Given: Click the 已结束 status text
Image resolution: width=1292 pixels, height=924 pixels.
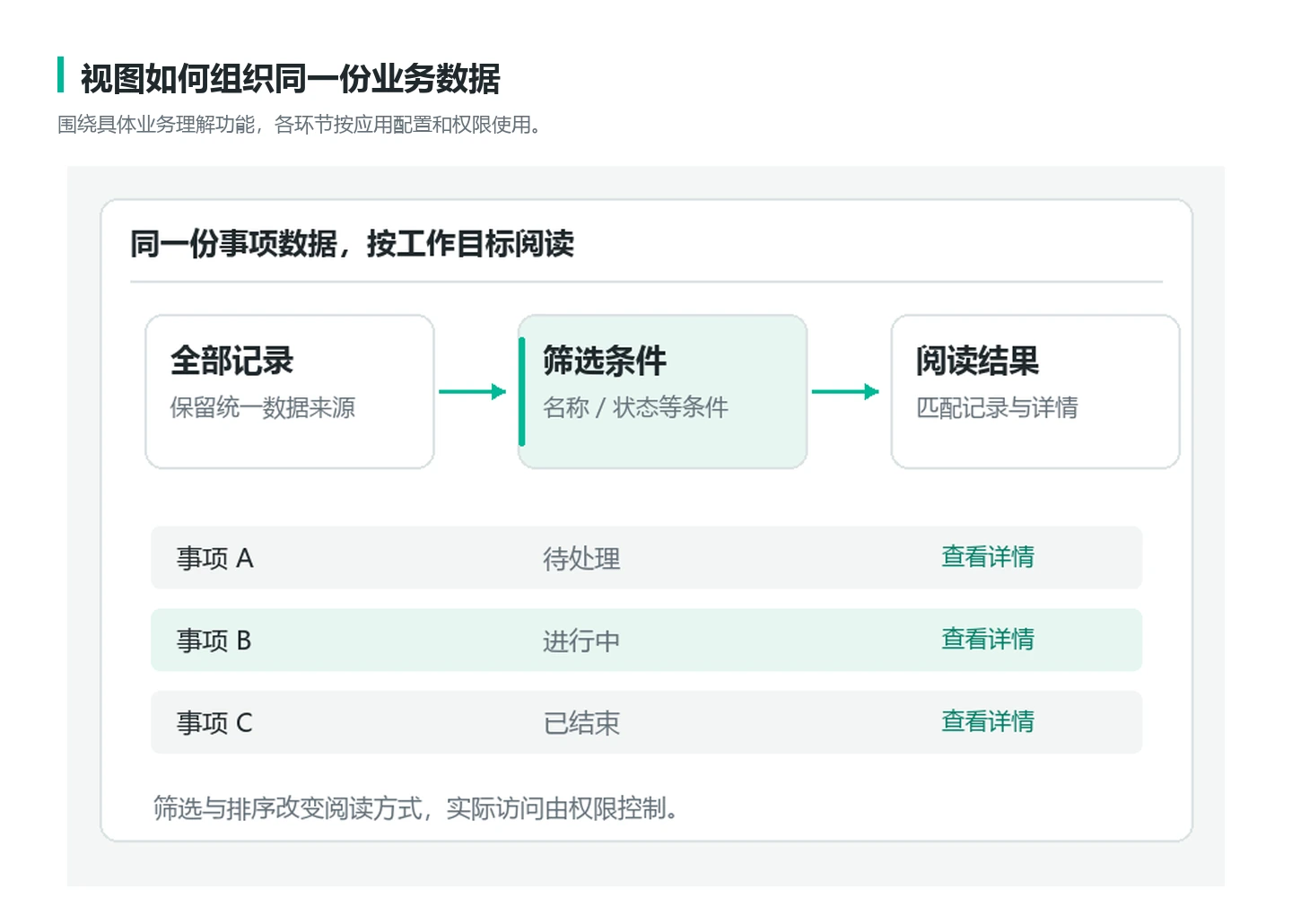Looking at the screenshot, I should click(x=581, y=724).
